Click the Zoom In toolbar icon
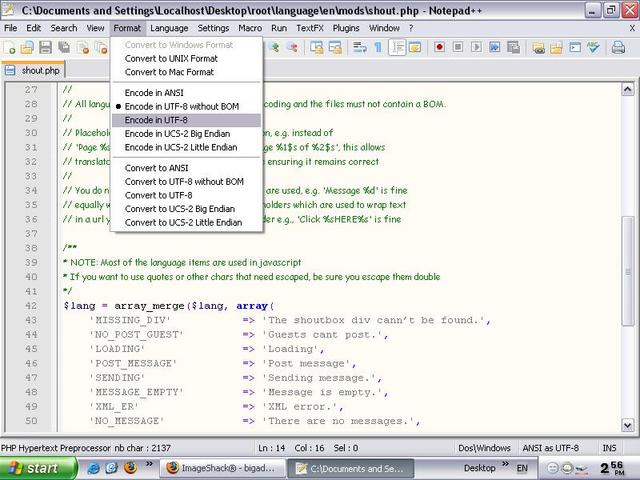Viewport: 640px width, 480px height. coord(274,48)
